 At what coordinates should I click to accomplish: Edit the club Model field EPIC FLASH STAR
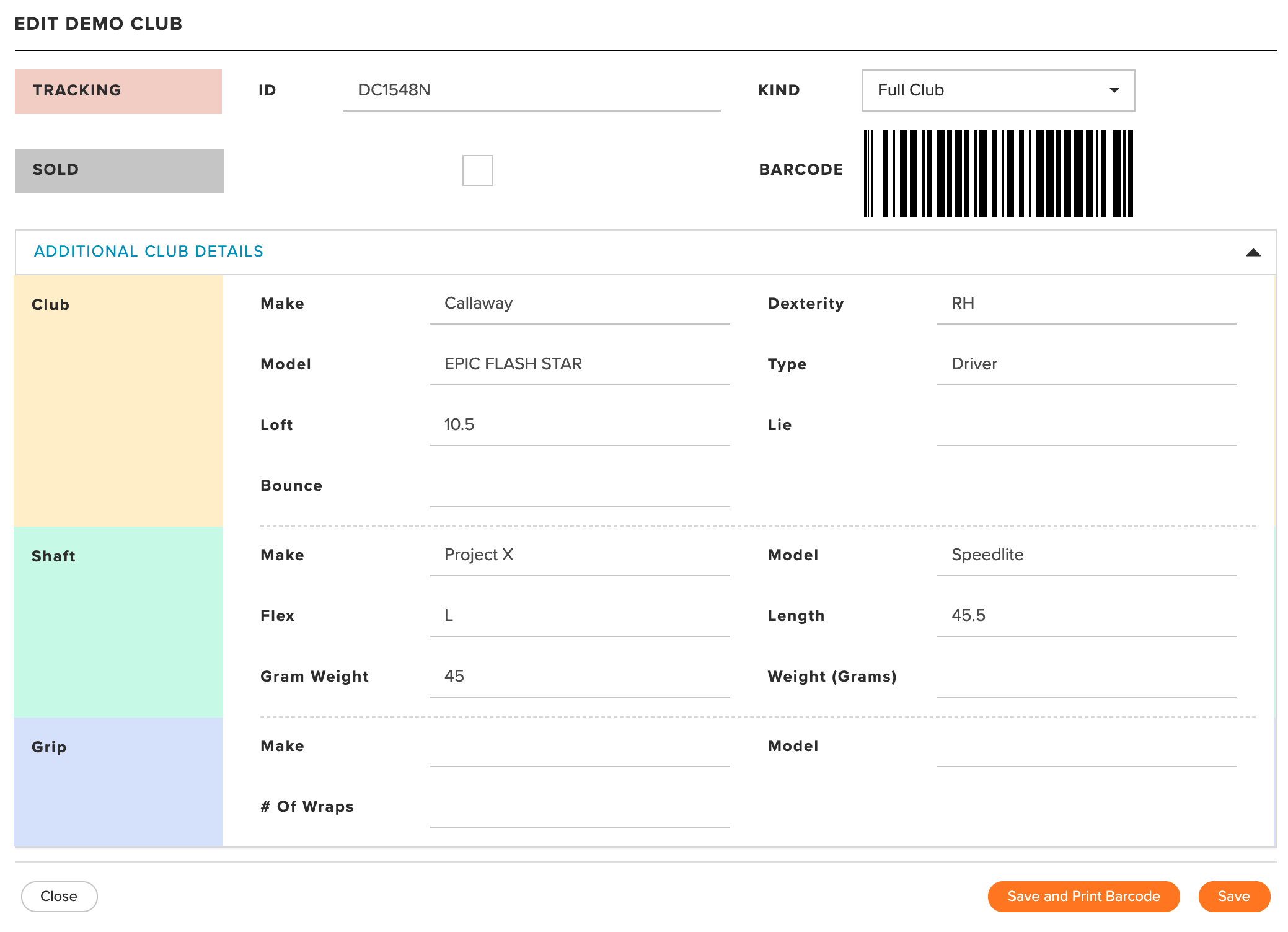580,364
